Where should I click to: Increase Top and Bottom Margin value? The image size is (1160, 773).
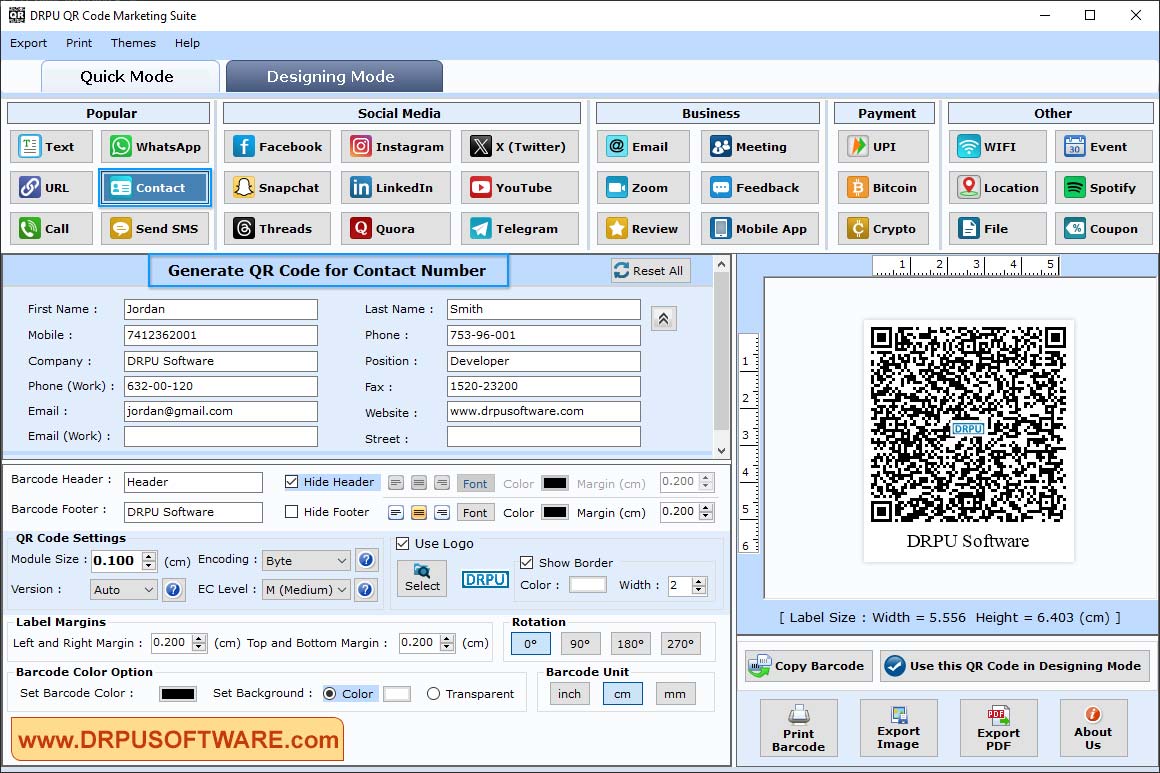tap(447, 639)
